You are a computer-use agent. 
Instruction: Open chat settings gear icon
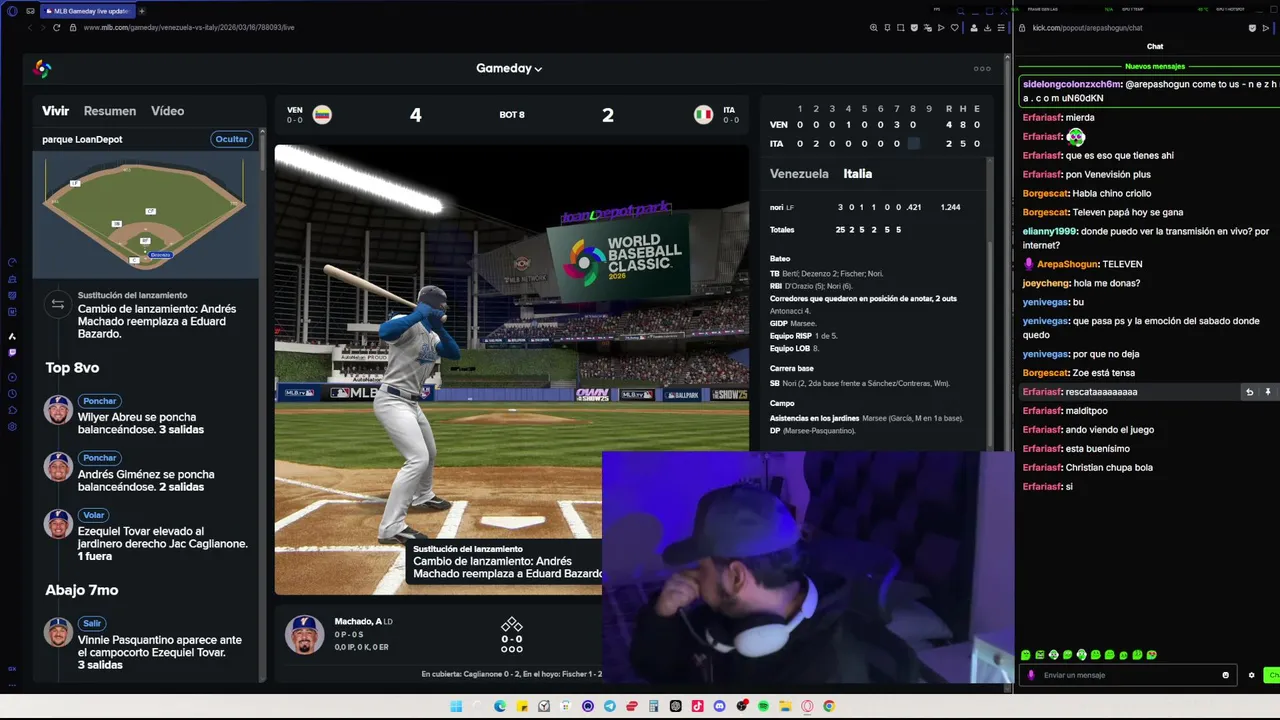(x=1251, y=675)
